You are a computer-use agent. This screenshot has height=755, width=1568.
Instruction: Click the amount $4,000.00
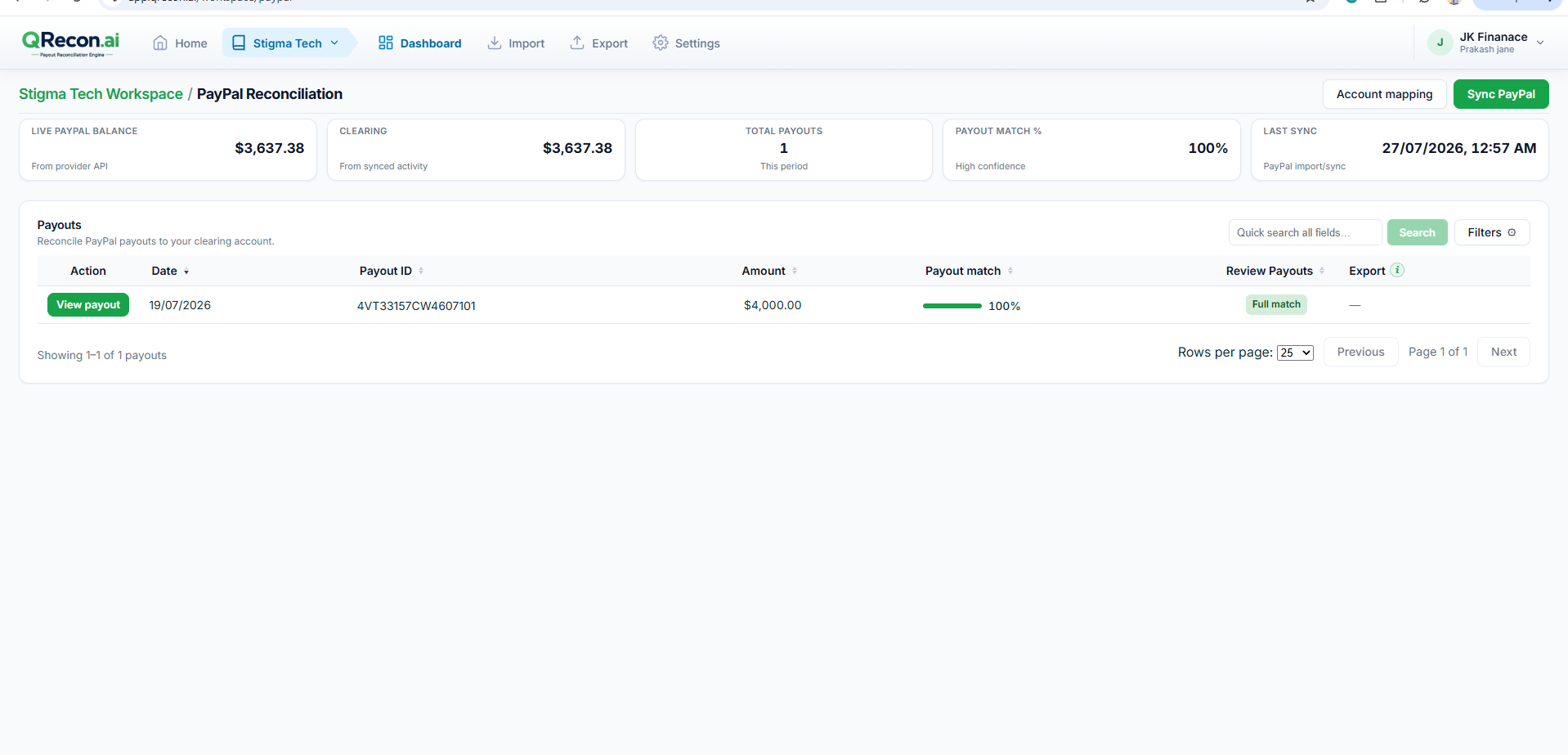tap(773, 305)
